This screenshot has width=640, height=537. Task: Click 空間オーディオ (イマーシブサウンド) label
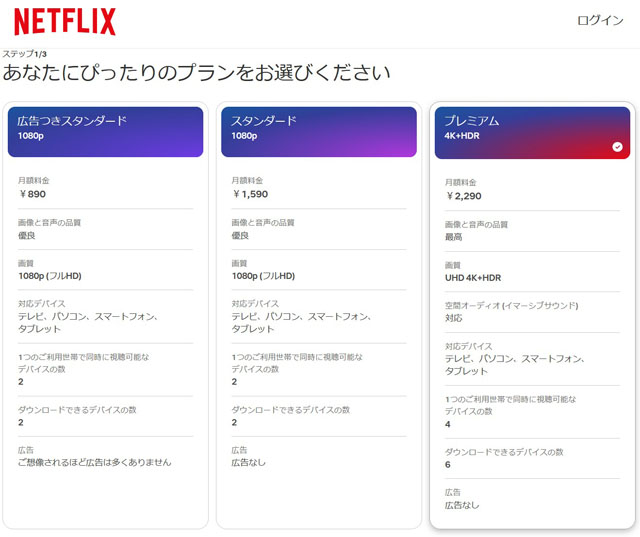tap(511, 306)
